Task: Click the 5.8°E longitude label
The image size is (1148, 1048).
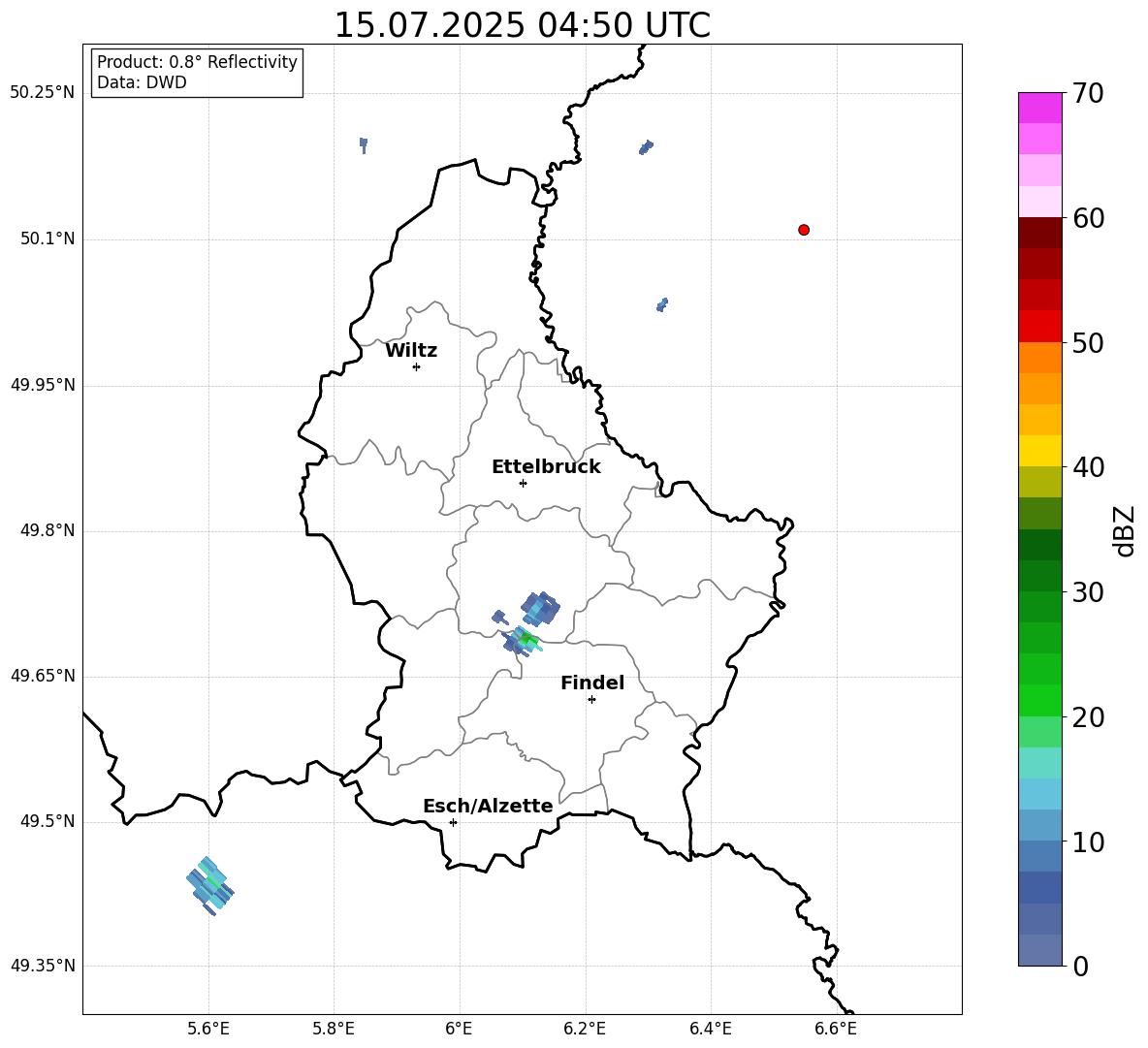Action: click(334, 1029)
